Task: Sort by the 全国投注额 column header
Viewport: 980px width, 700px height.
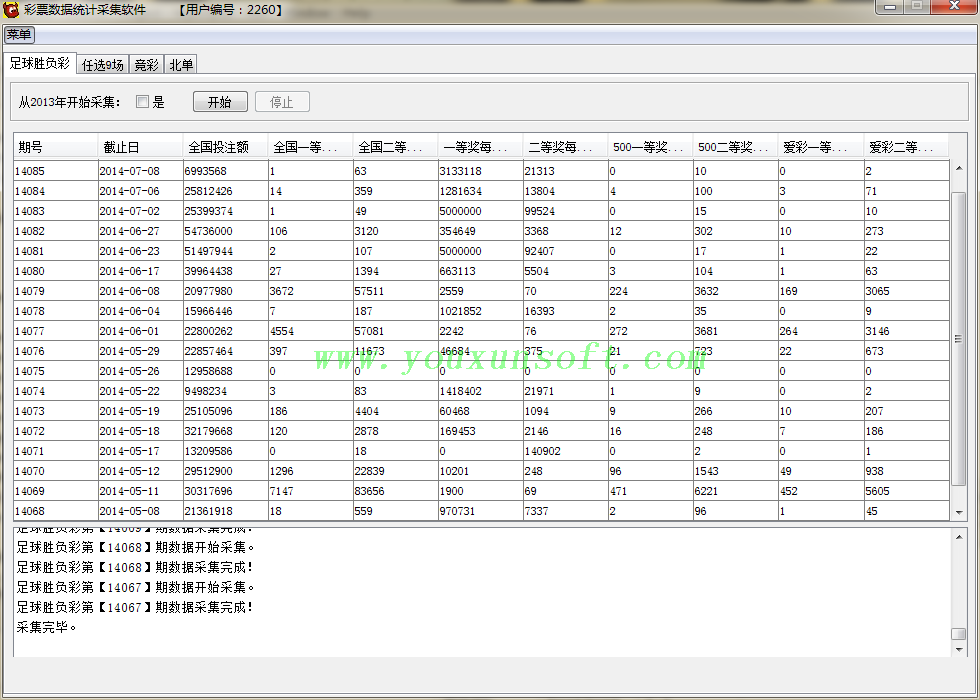Action: click(x=226, y=147)
